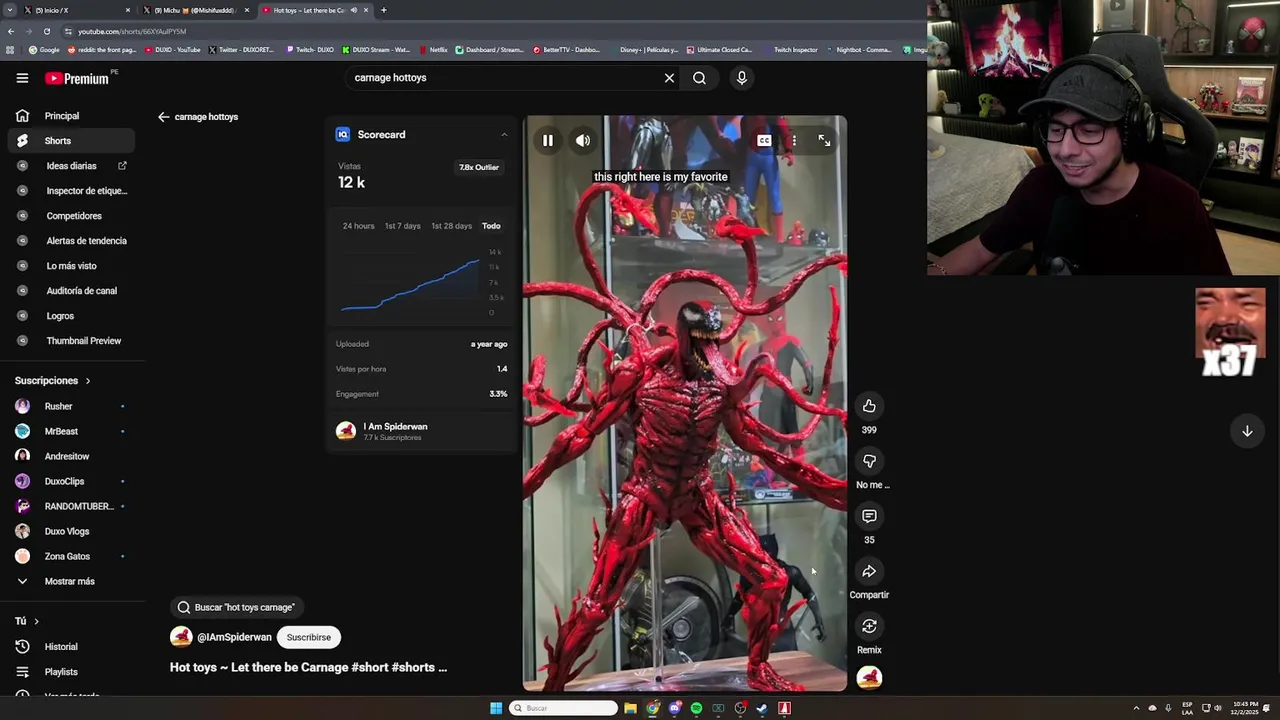The height and width of the screenshot is (720, 1280).
Task: Click Buscar "hot toys carnage" chip
Action: [x=237, y=607]
